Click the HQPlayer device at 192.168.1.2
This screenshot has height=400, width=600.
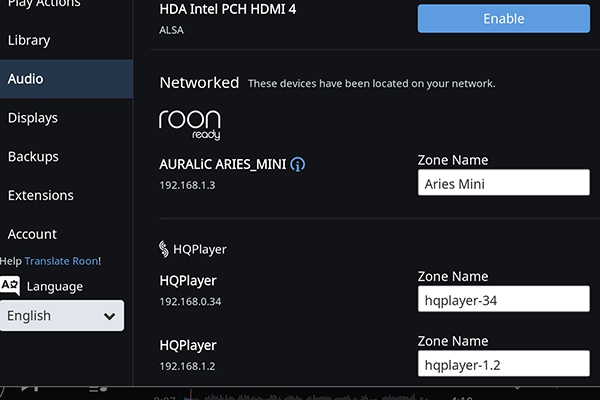[x=188, y=345]
